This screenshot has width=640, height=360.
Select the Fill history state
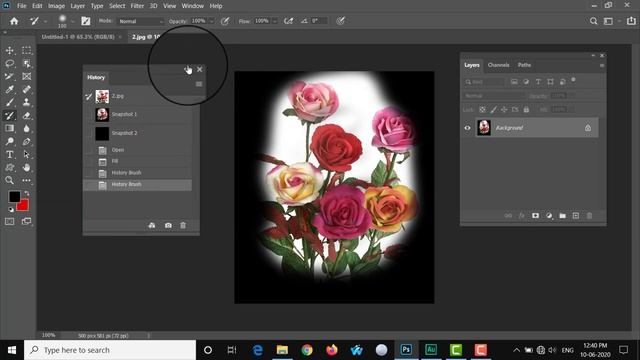[x=138, y=162]
